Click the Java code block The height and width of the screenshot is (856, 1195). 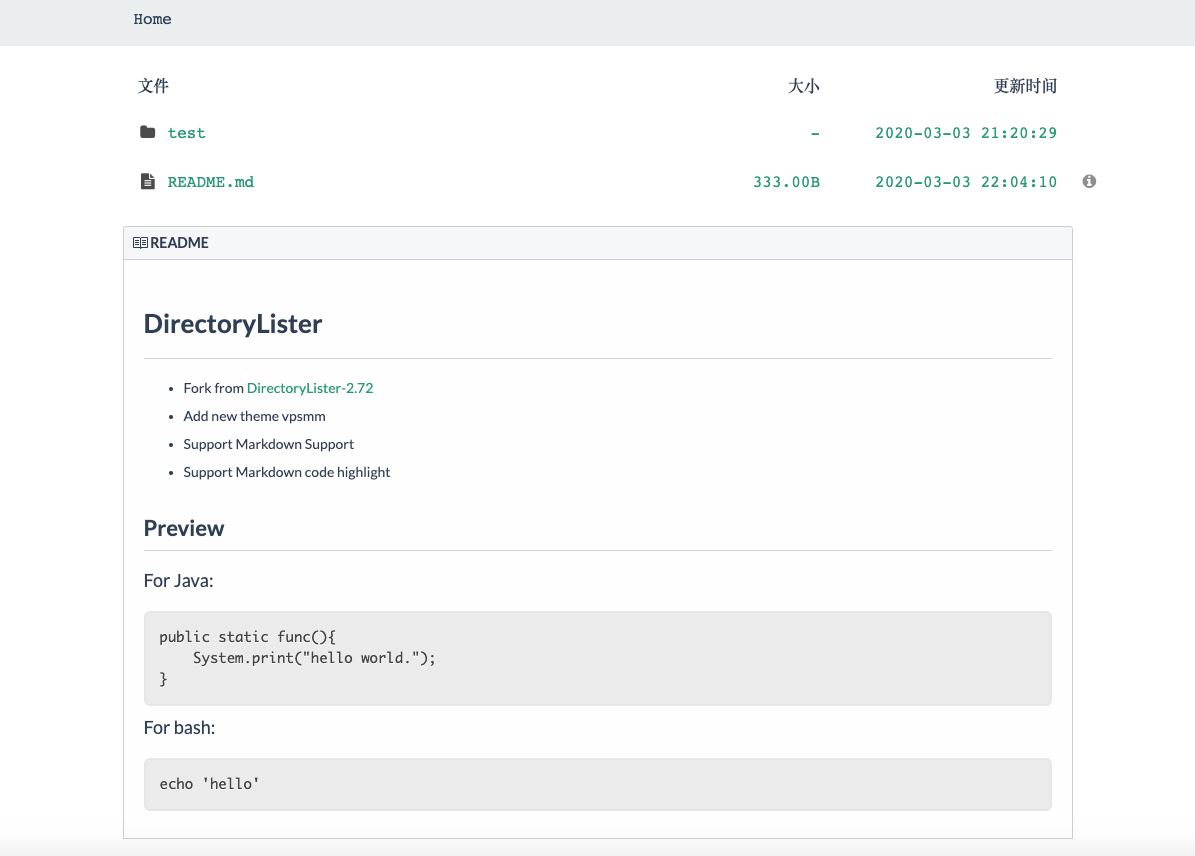[598, 658]
